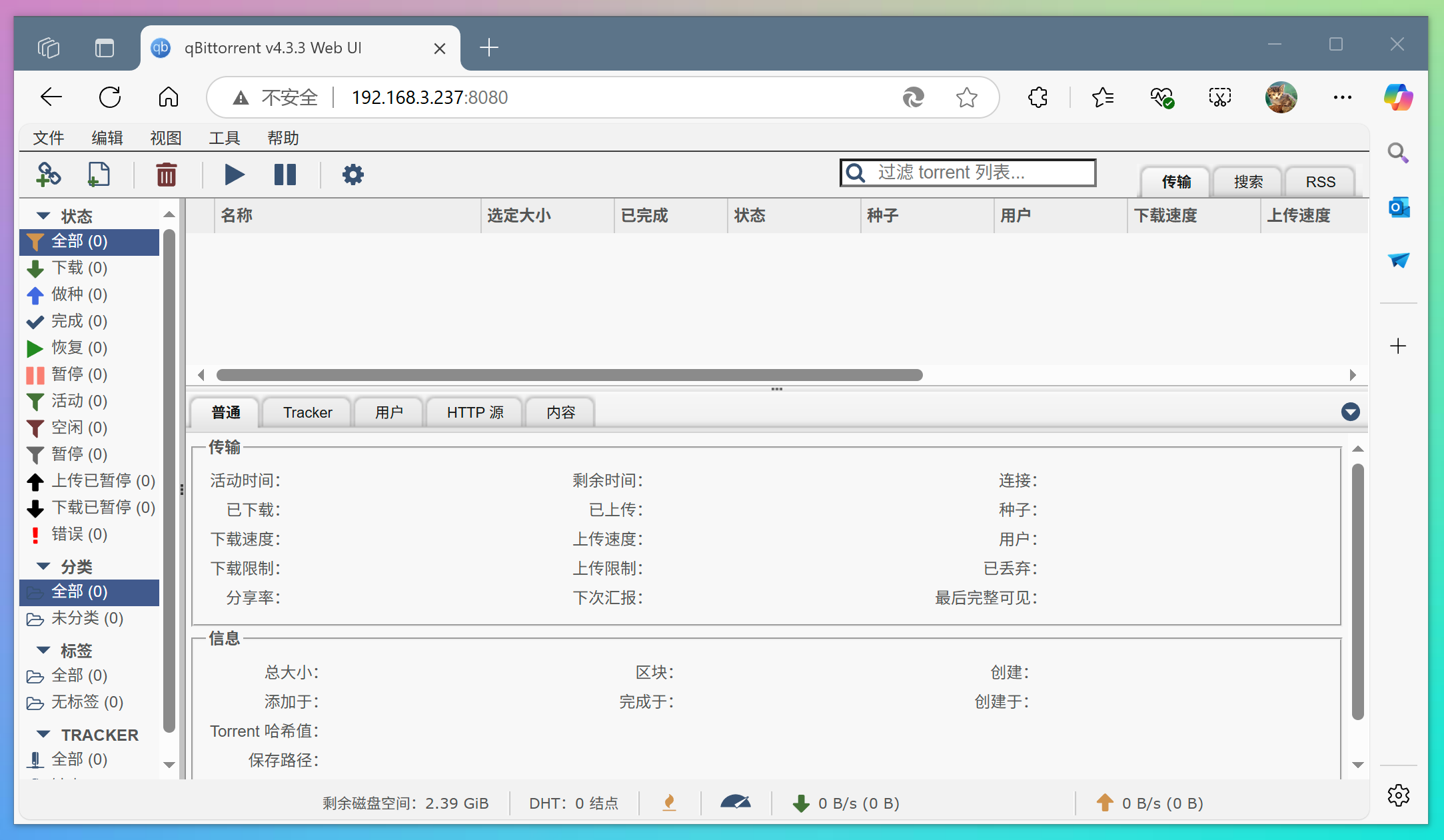Switch to the RSS tab
This screenshot has width=1444, height=840.
pos(1320,181)
